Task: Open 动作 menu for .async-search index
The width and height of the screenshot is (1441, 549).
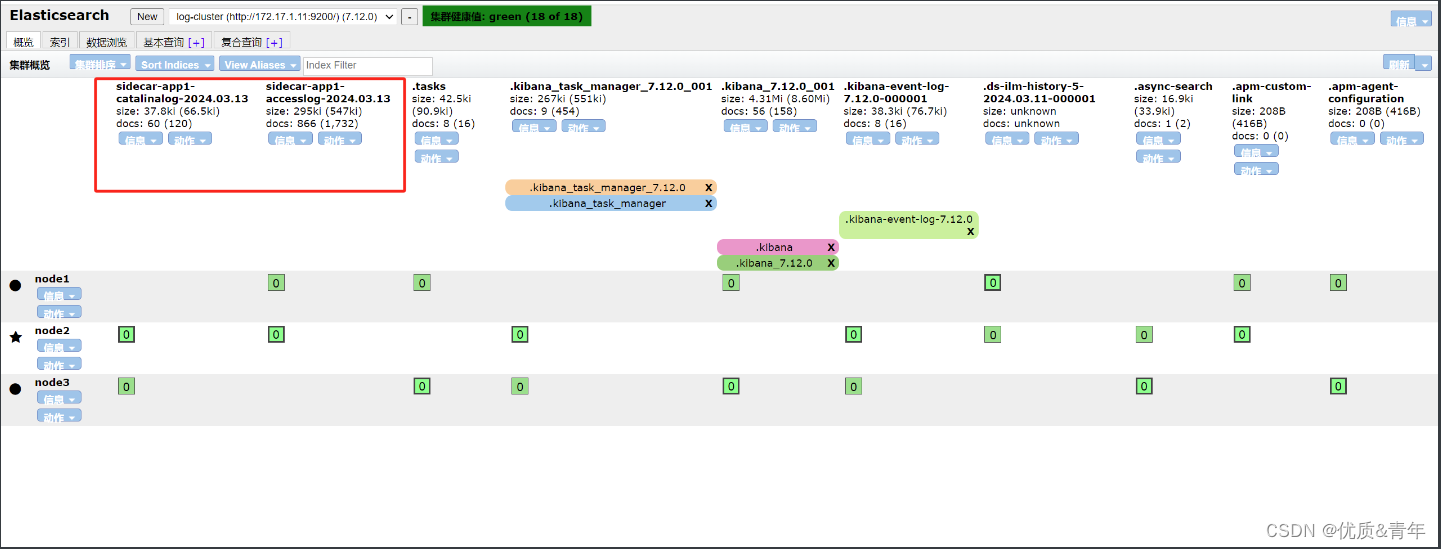Action: [x=1158, y=157]
